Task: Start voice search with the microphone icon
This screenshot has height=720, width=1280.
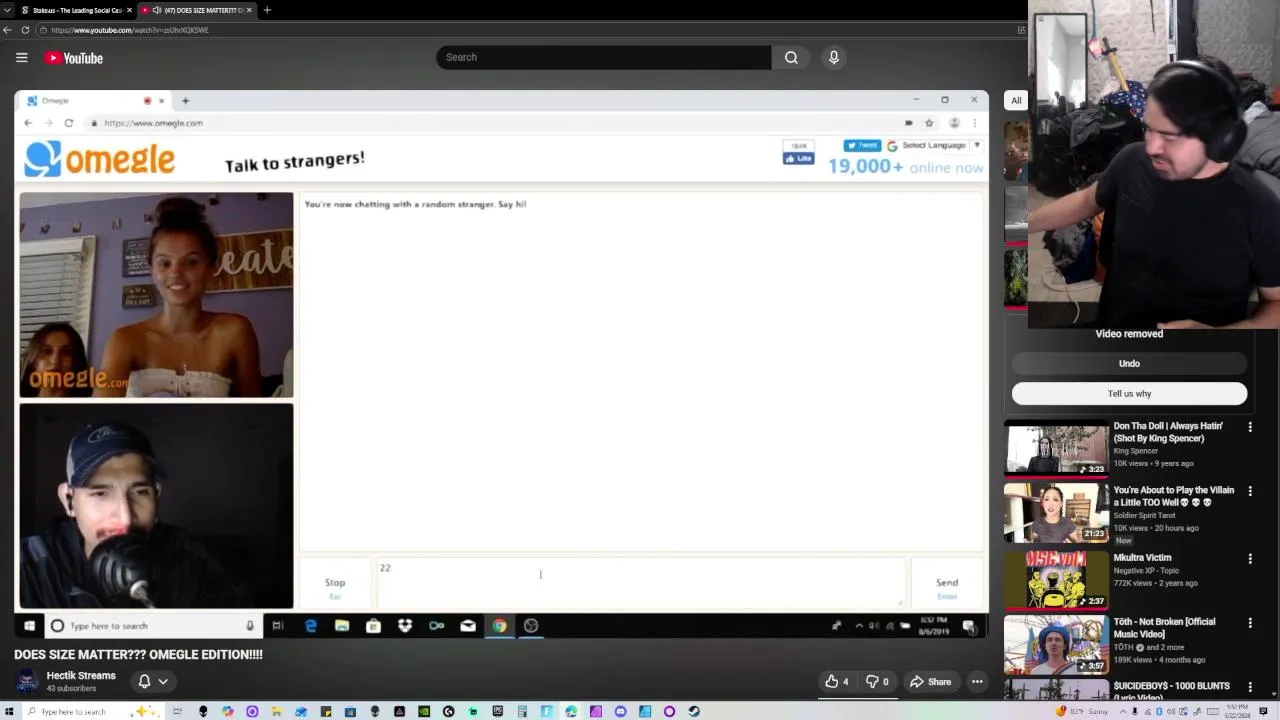Action: tap(833, 57)
